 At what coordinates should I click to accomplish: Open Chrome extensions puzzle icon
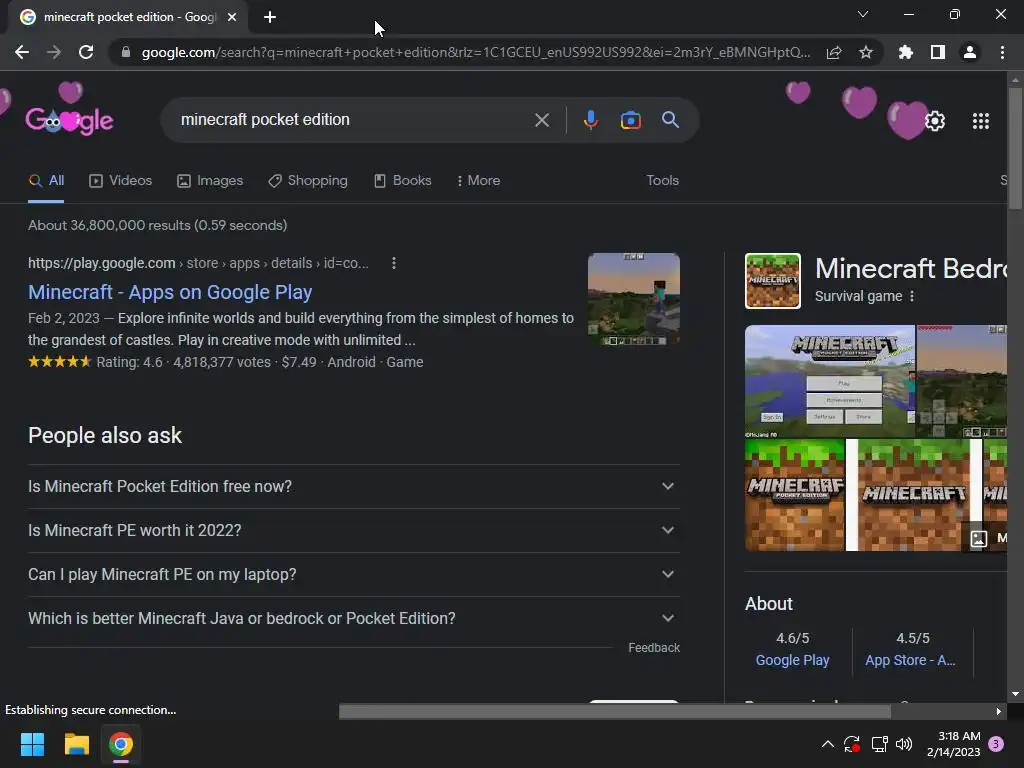pyautogui.click(x=906, y=52)
